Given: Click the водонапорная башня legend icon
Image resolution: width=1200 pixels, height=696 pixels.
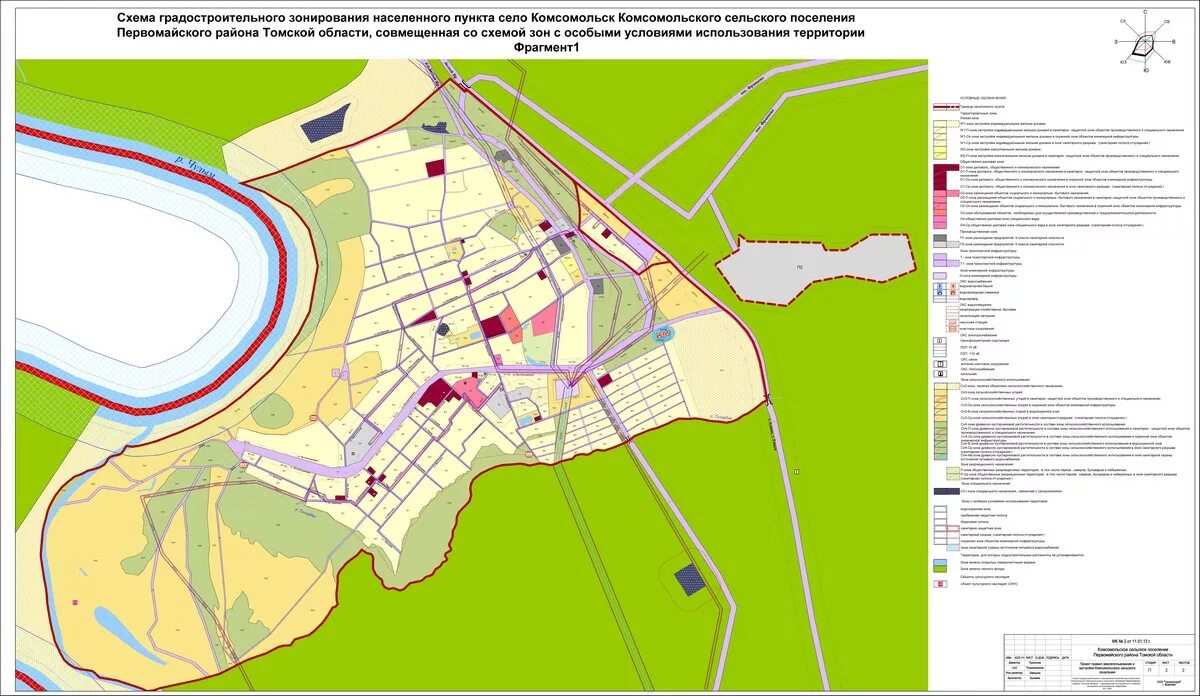Looking at the screenshot, I should (940, 286).
